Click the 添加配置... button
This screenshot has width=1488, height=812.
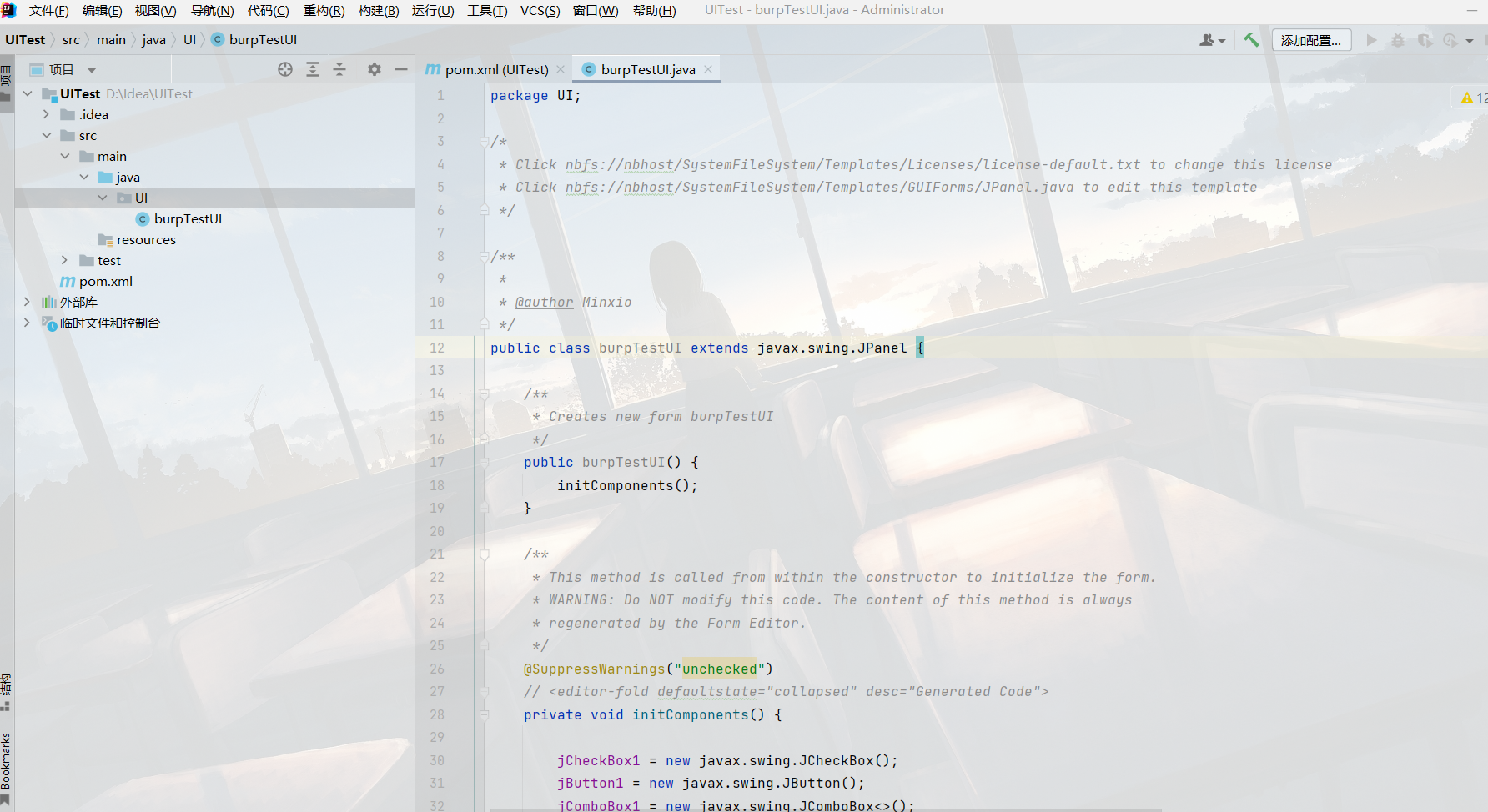[x=1311, y=40]
